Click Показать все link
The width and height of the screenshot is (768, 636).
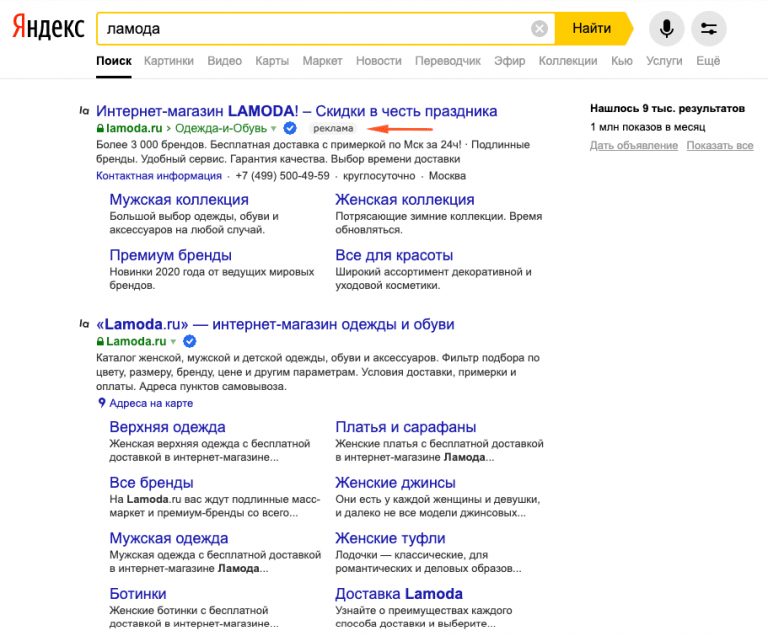tap(720, 146)
